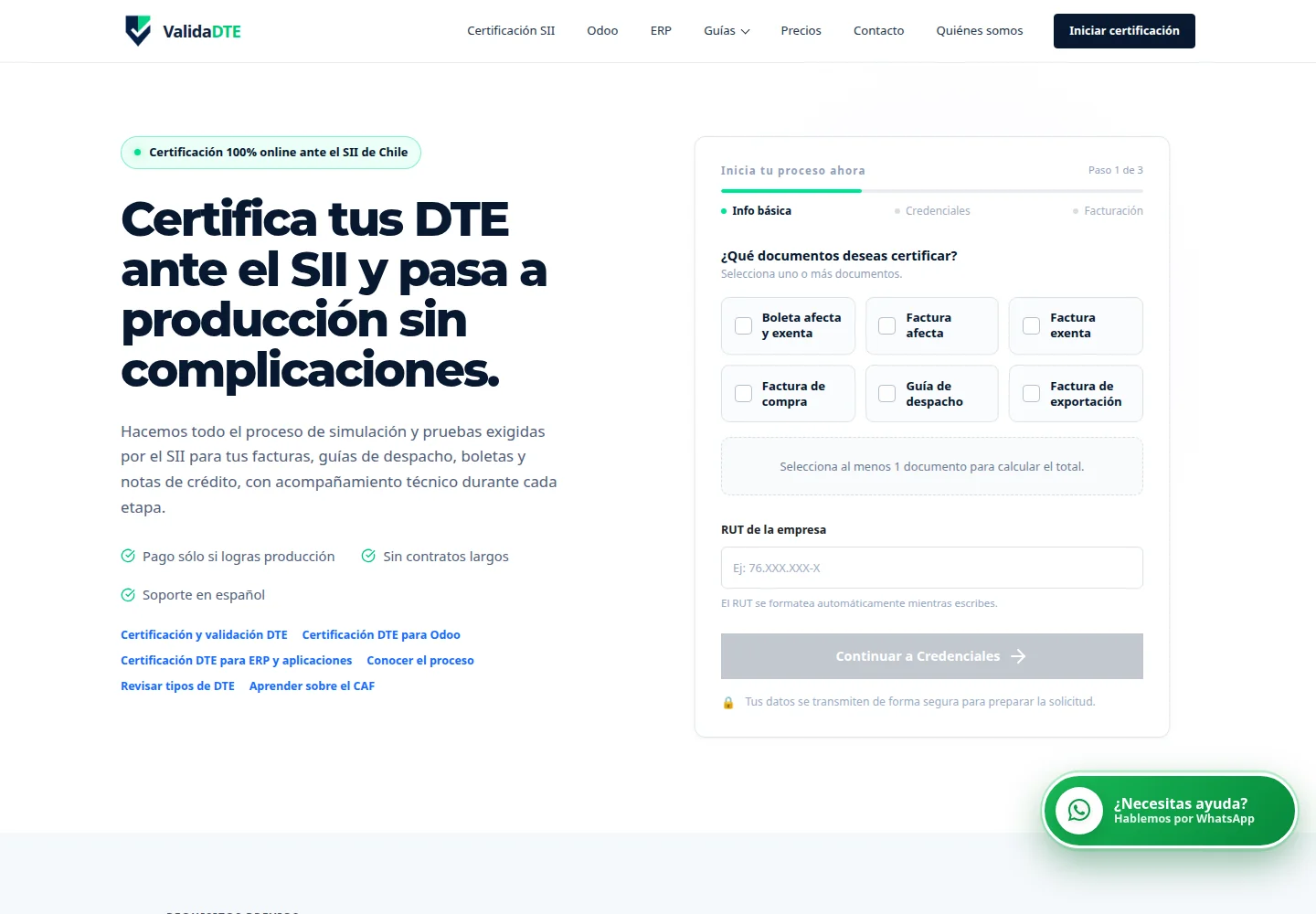Image resolution: width=1316 pixels, height=914 pixels.
Task: Open the Aprender sobre el CAF link
Action: coord(312,686)
